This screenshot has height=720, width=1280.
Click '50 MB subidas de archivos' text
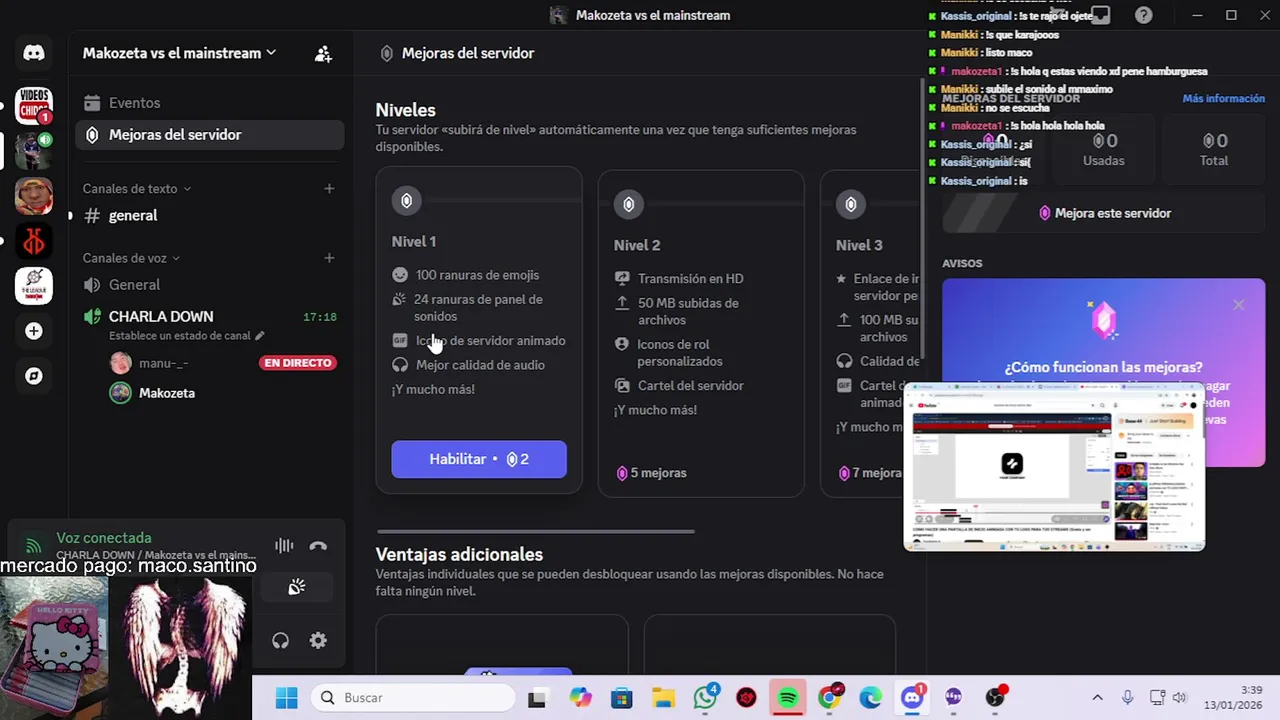click(x=688, y=312)
